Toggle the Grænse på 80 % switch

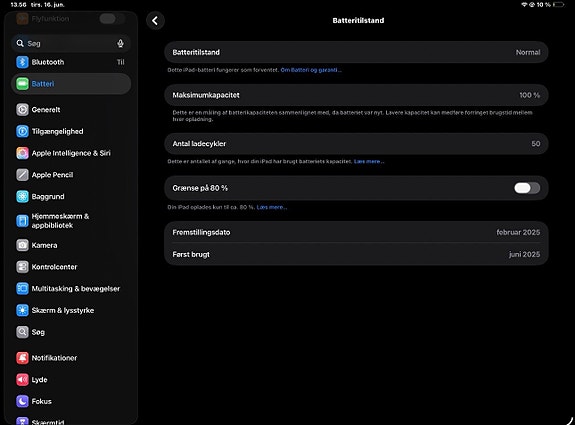click(527, 188)
